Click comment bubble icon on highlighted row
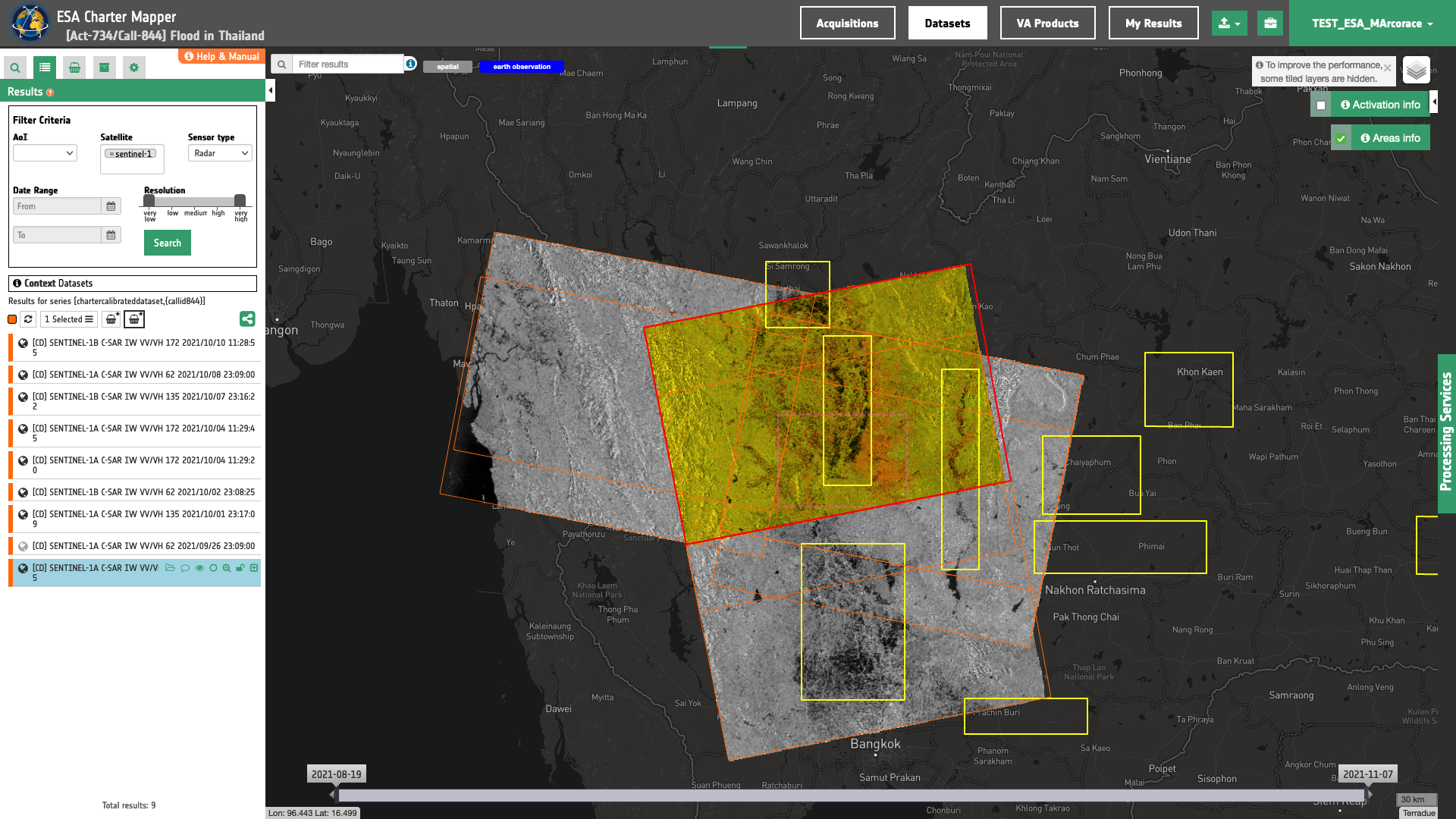The height and width of the screenshot is (819, 1456). click(185, 568)
